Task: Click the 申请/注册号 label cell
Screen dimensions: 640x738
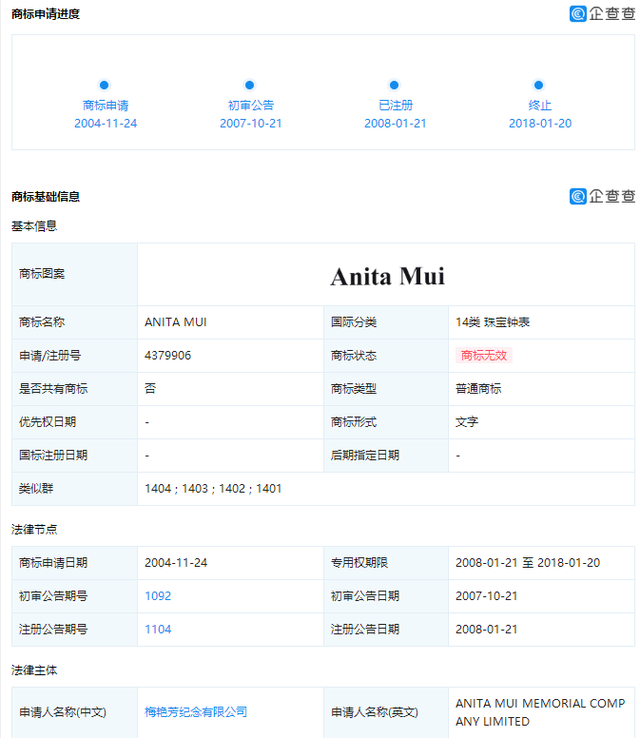Action: point(74,355)
